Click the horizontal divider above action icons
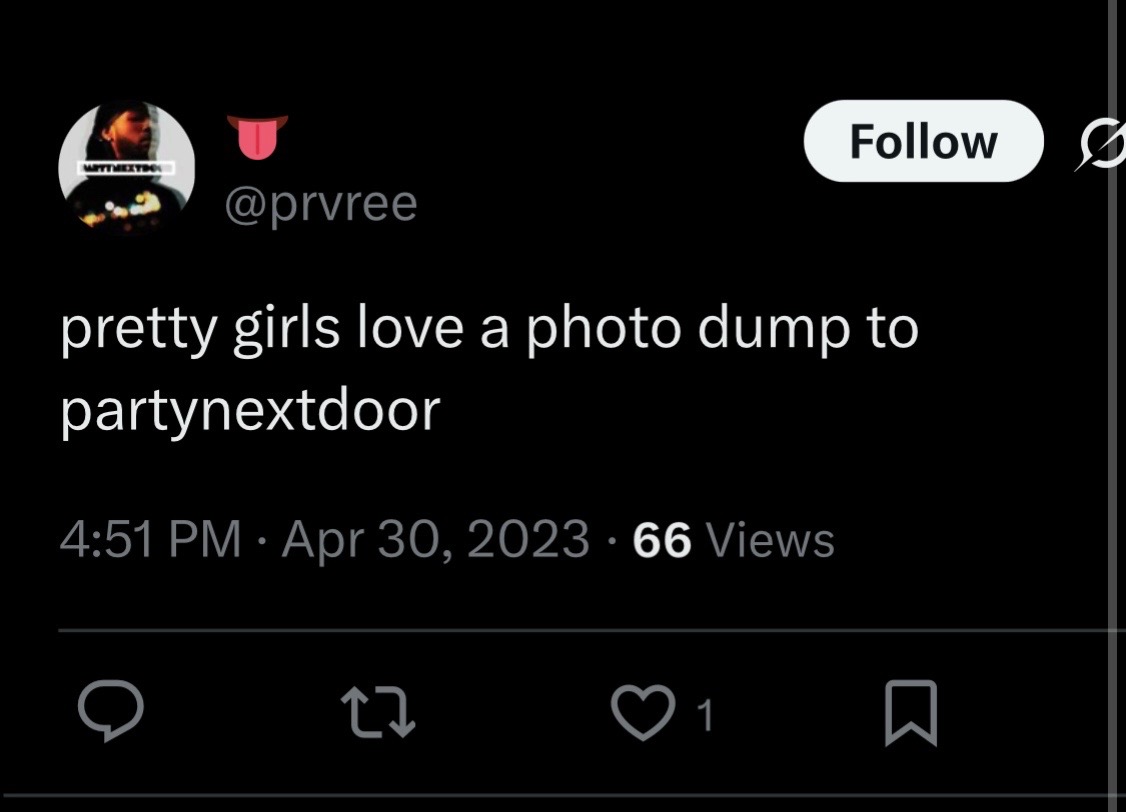 coord(592,630)
